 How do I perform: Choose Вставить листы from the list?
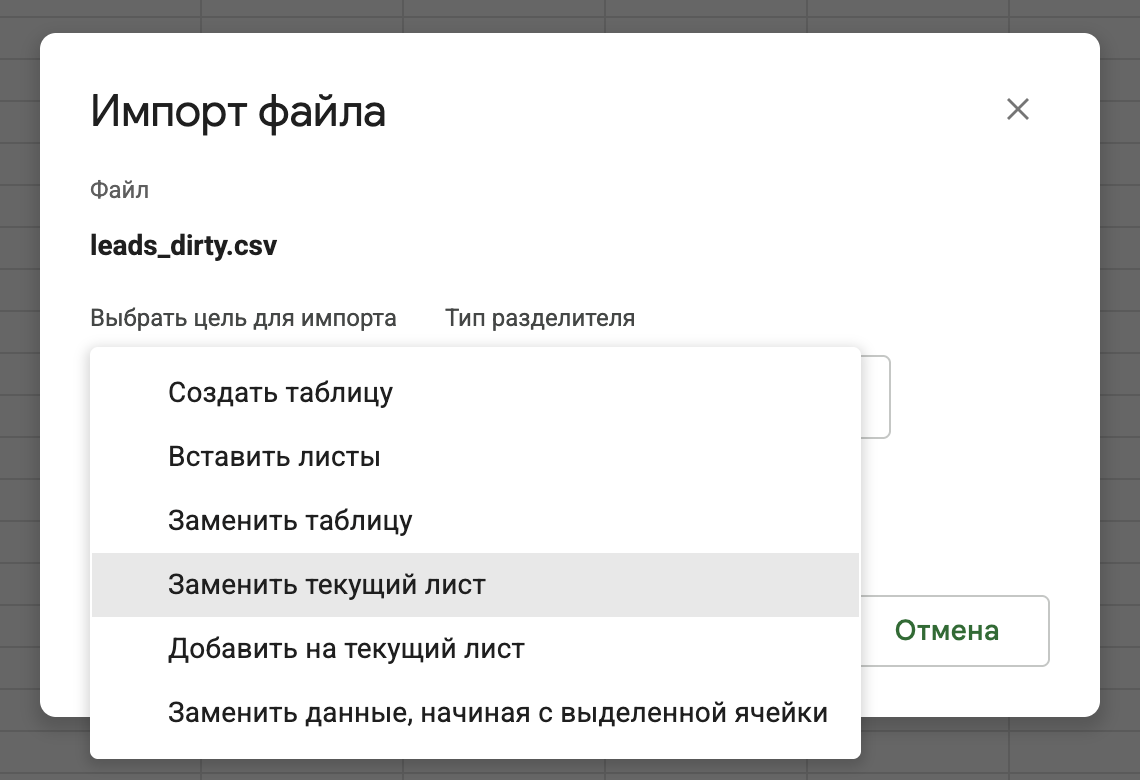475,457
